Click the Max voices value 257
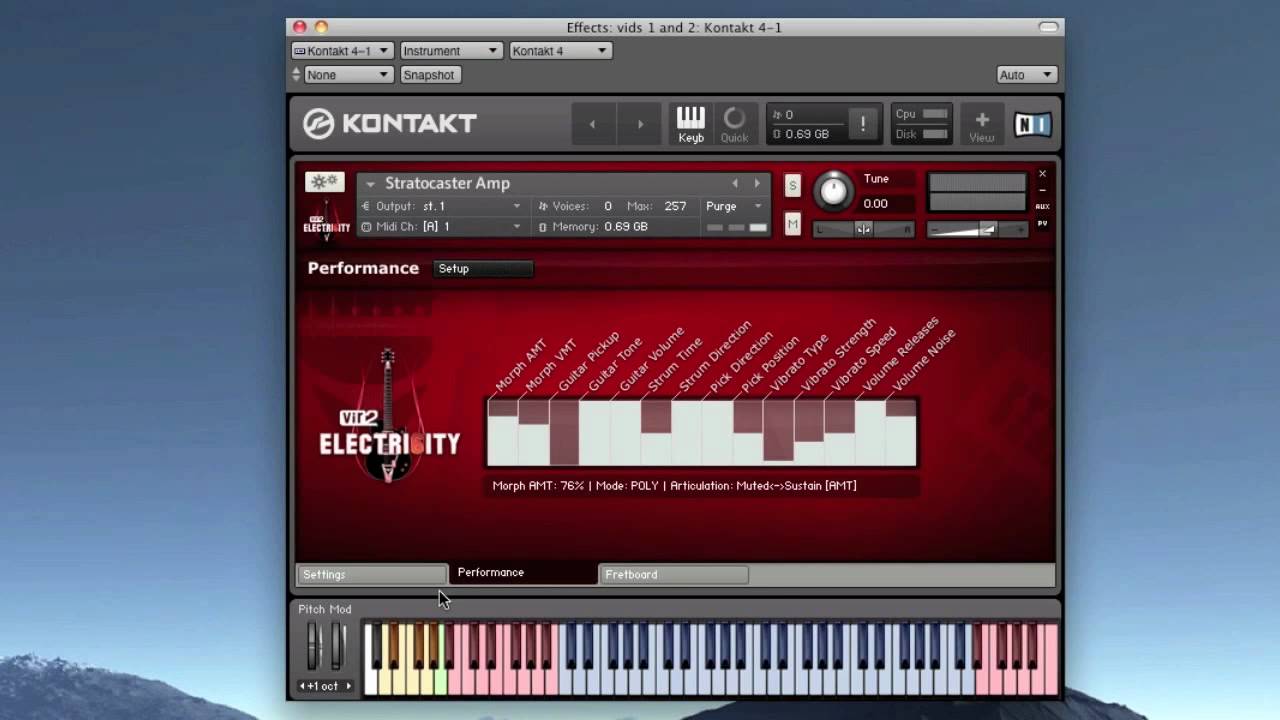The height and width of the screenshot is (720, 1280). coord(675,206)
